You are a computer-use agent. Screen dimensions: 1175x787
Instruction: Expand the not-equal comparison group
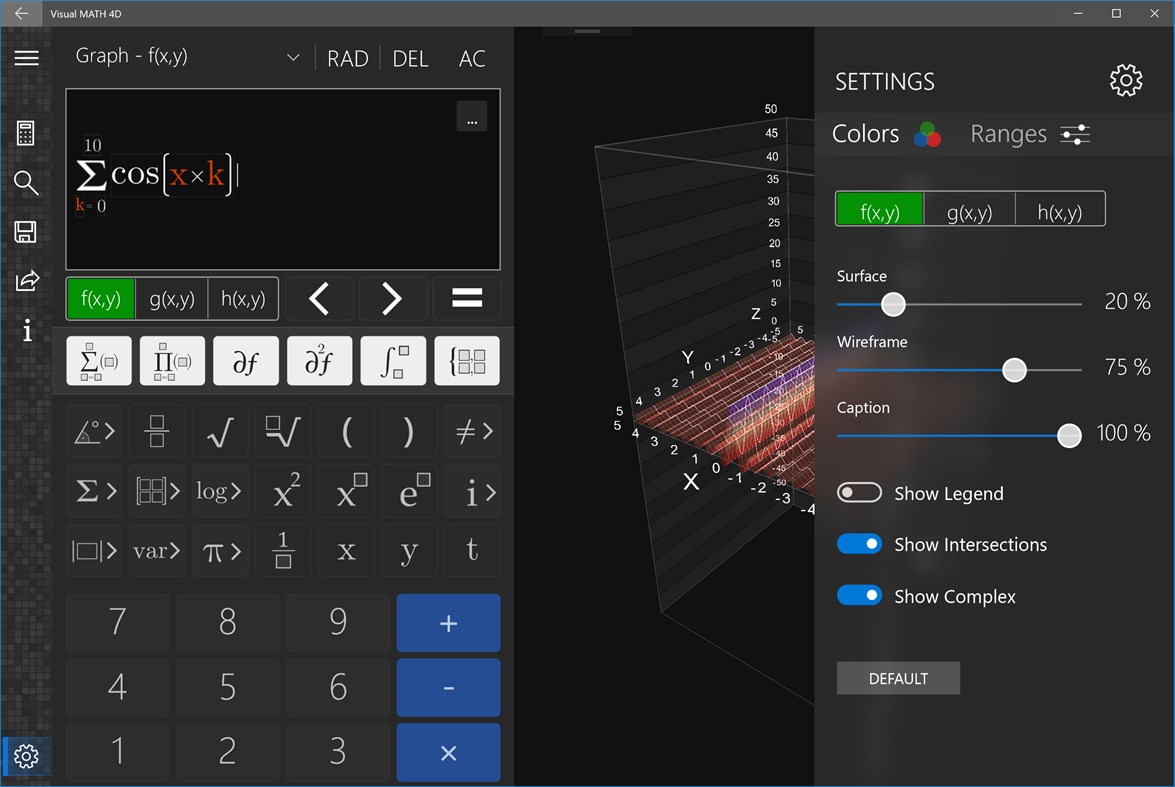[472, 431]
